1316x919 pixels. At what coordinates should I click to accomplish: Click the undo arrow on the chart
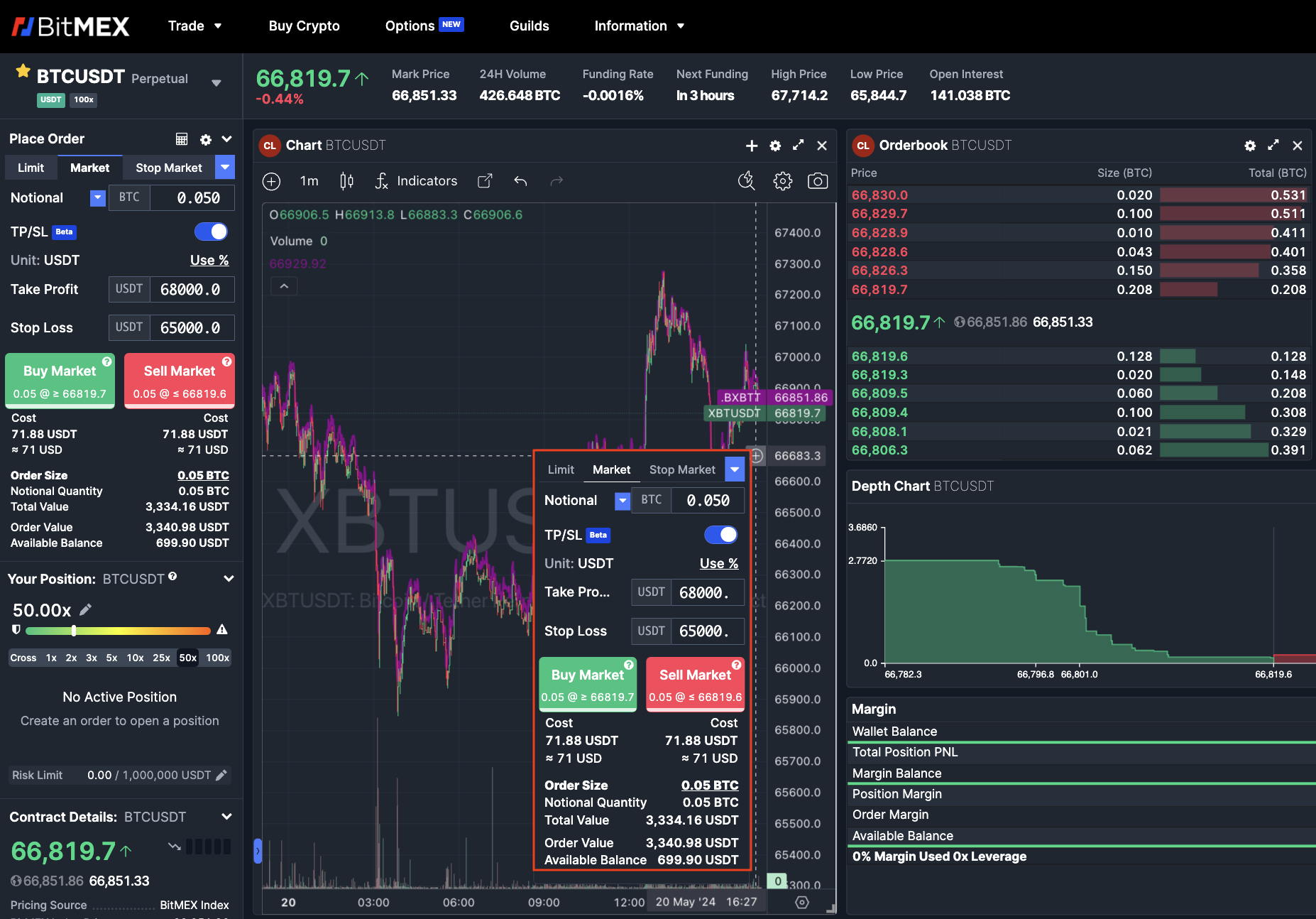[520, 181]
